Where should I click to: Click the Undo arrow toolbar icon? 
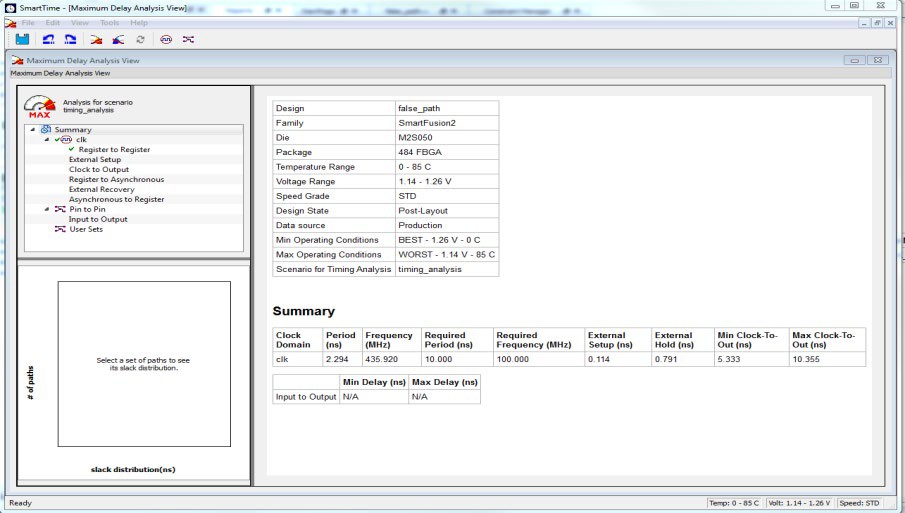click(49, 40)
